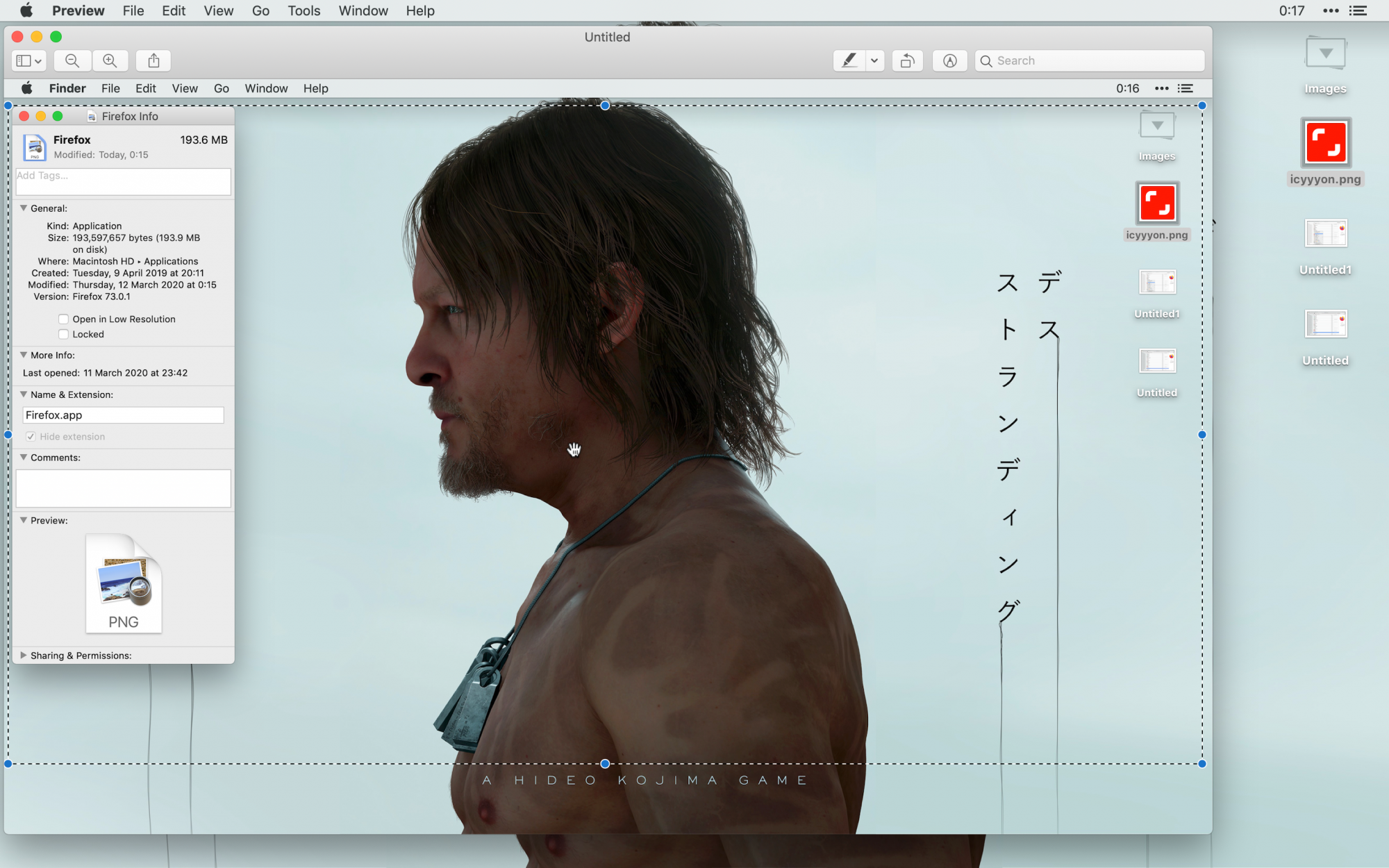This screenshot has width=1389, height=868.
Task: Open the Images stack on the desktop
Action: pyautogui.click(x=1325, y=65)
